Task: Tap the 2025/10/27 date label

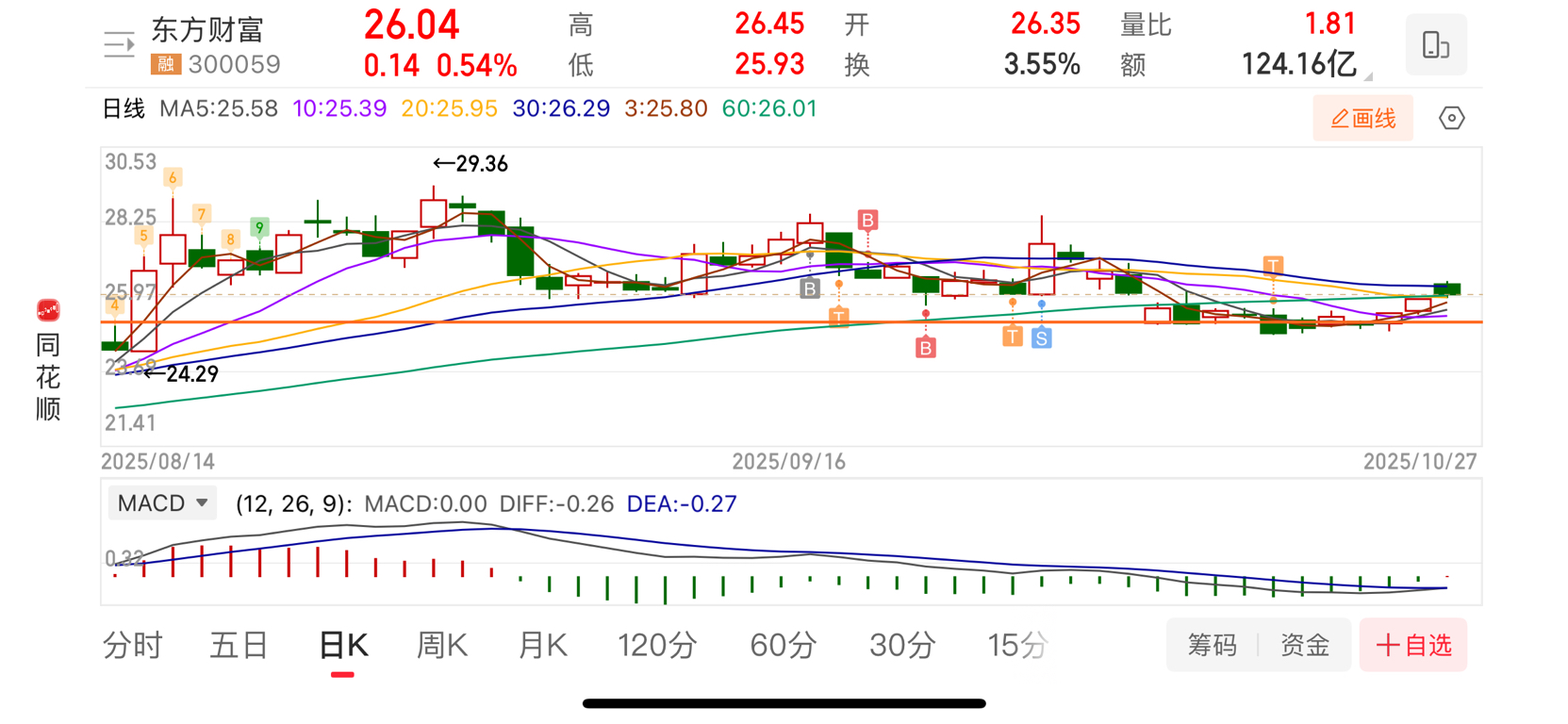Action: [x=1420, y=462]
